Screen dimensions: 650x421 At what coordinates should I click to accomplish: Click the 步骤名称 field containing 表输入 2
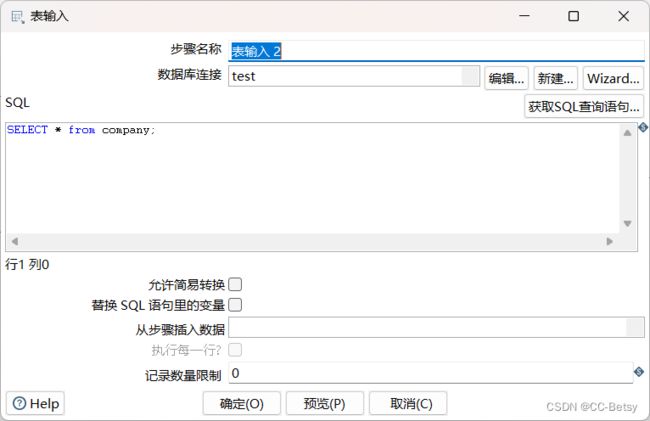437,51
